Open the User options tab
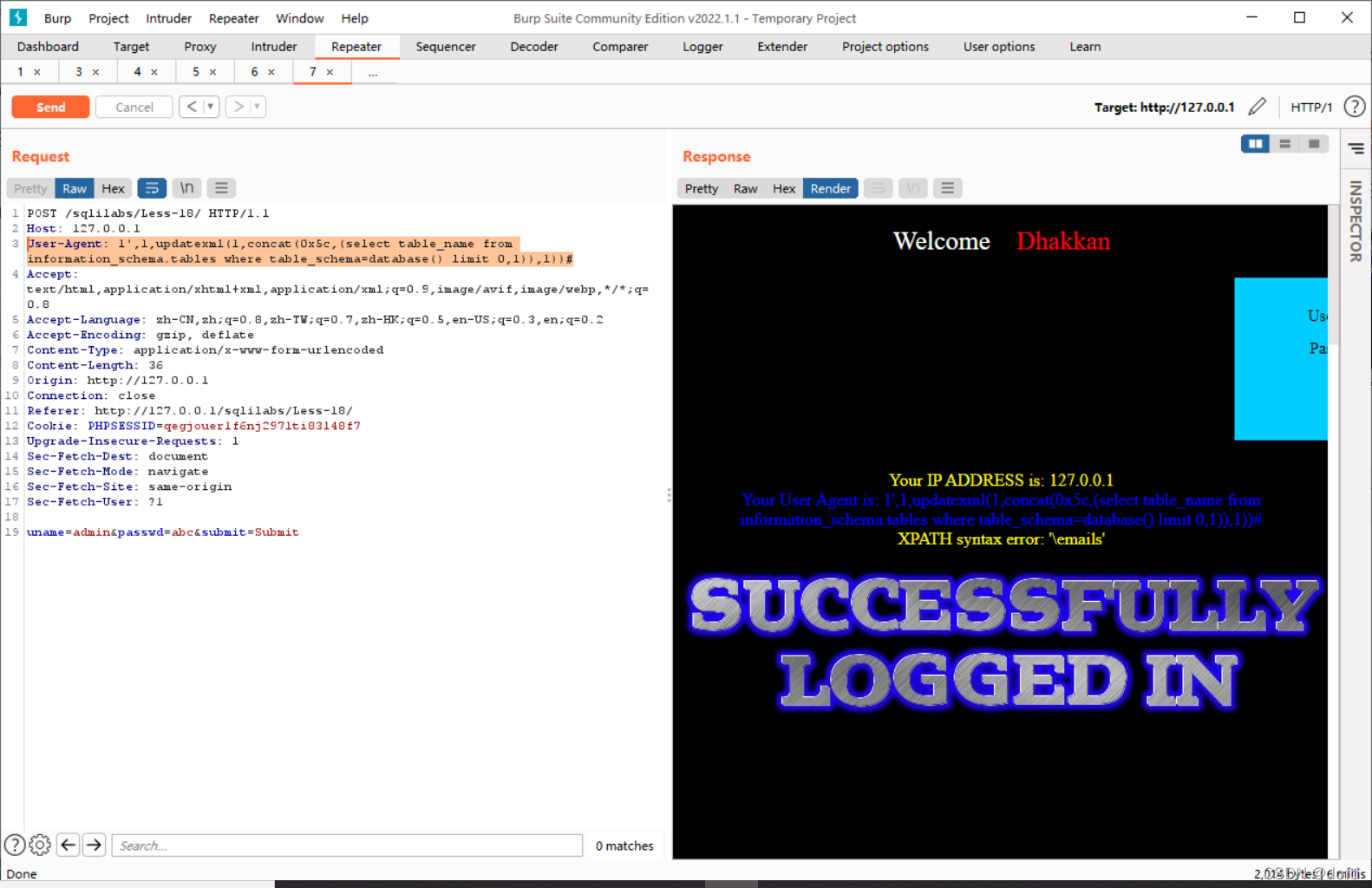 (x=999, y=47)
